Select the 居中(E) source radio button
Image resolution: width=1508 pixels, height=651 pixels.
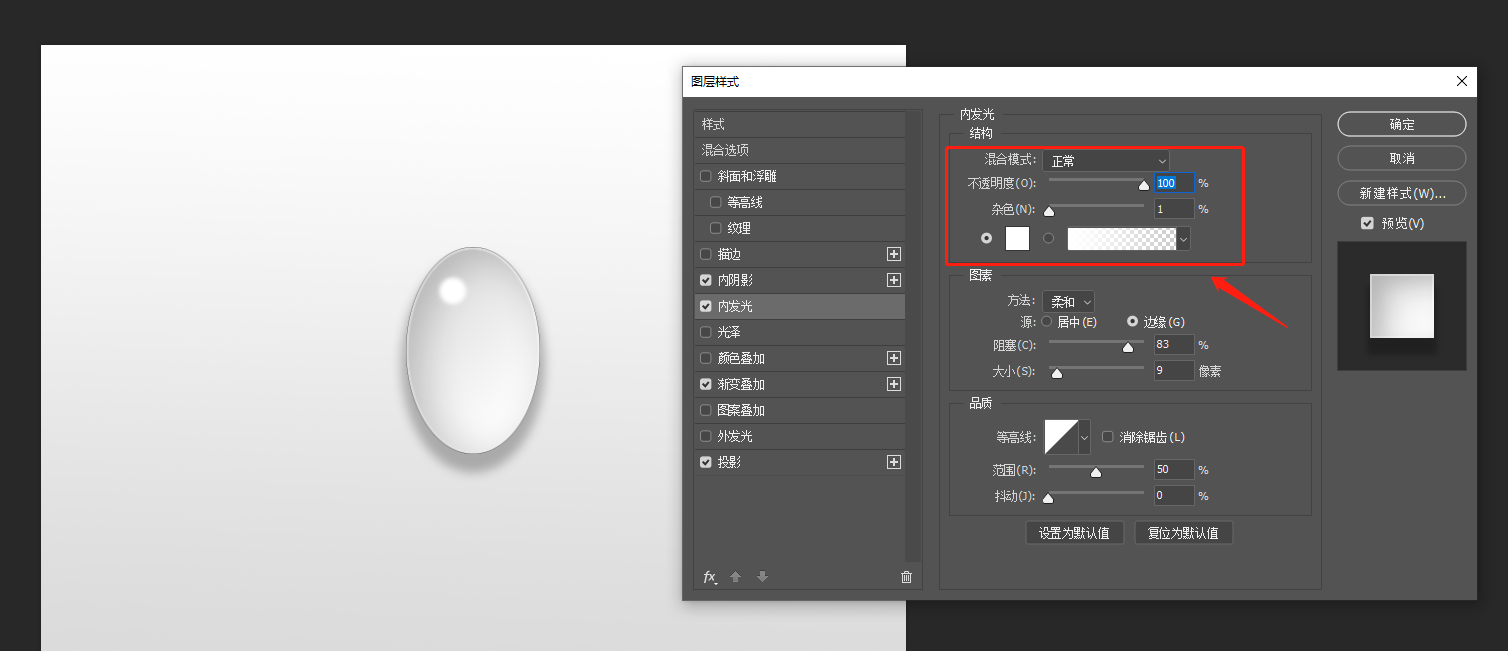1047,322
